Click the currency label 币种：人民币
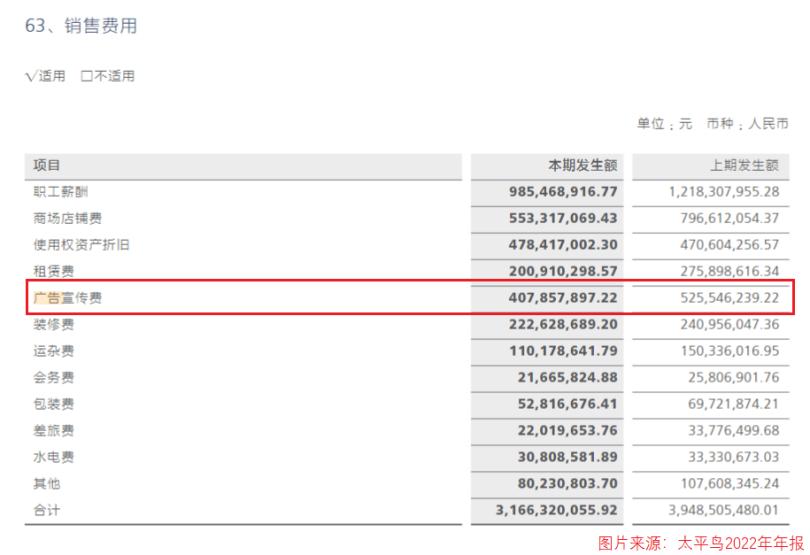The image size is (810, 555). (x=747, y=124)
